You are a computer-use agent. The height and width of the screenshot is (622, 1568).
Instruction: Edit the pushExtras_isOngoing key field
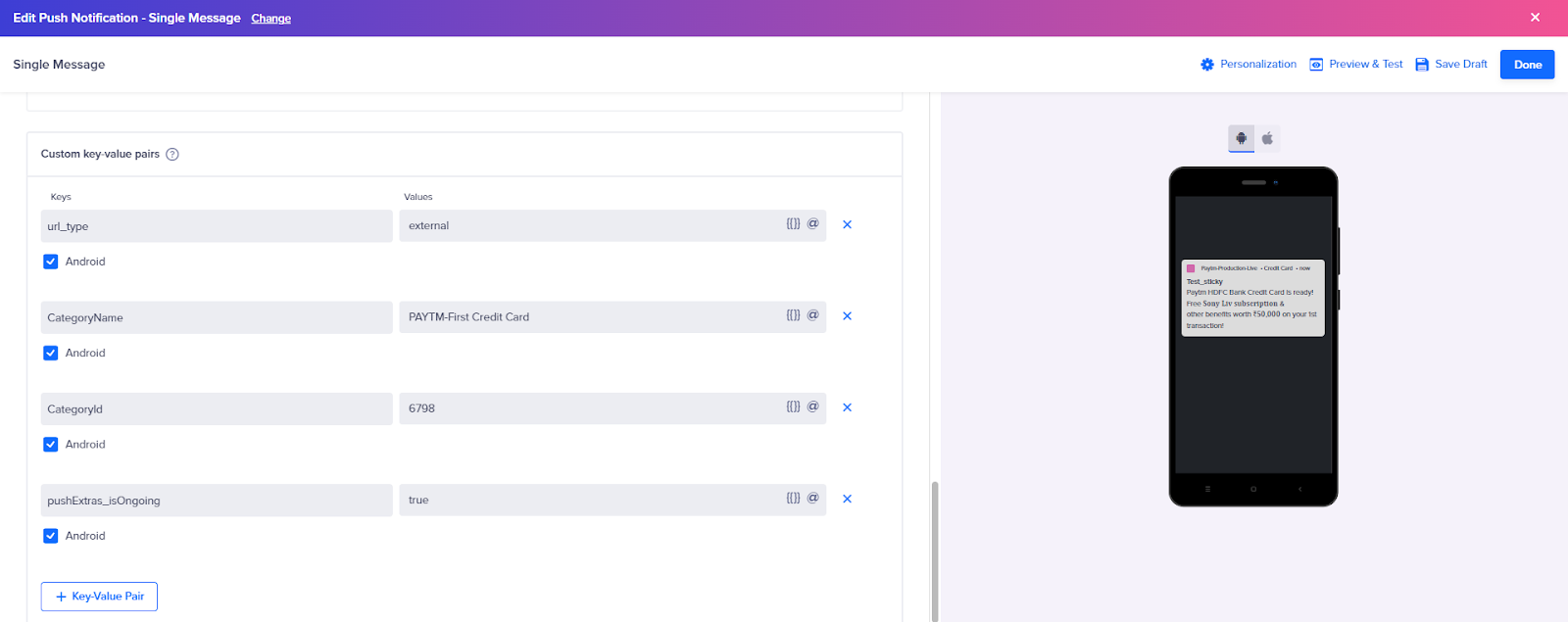217,501
